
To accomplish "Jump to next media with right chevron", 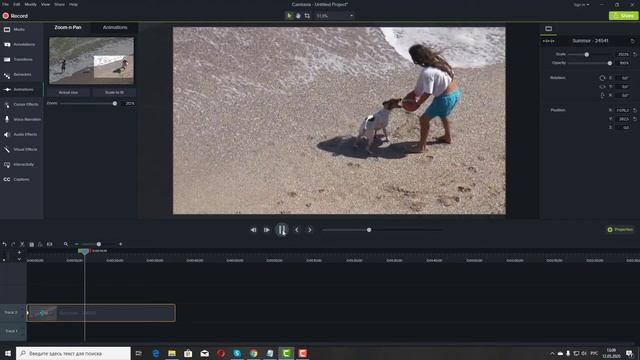I will (310, 230).
